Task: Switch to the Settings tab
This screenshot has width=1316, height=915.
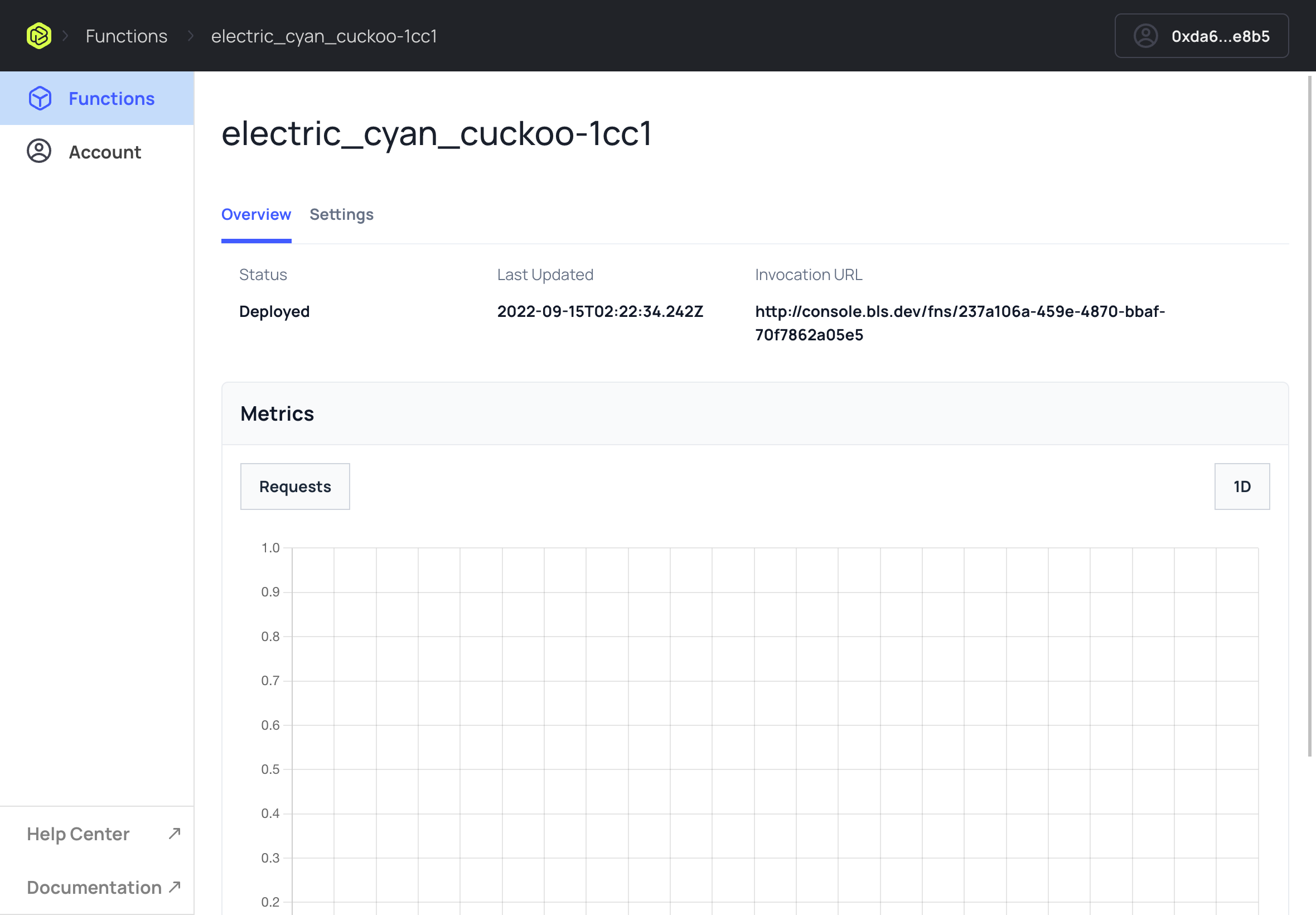Action: (x=341, y=214)
